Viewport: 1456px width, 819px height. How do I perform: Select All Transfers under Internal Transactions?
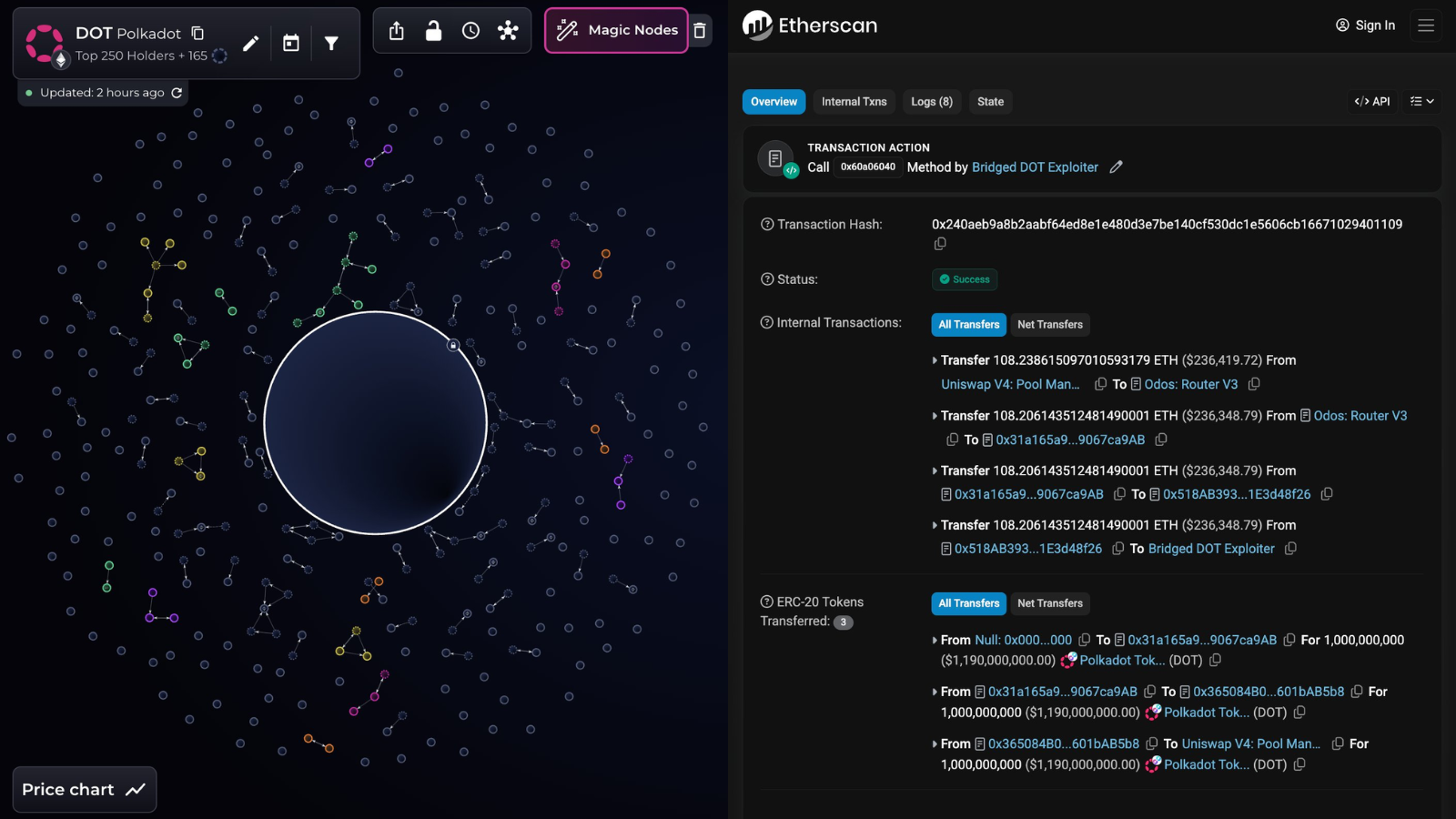tap(969, 325)
